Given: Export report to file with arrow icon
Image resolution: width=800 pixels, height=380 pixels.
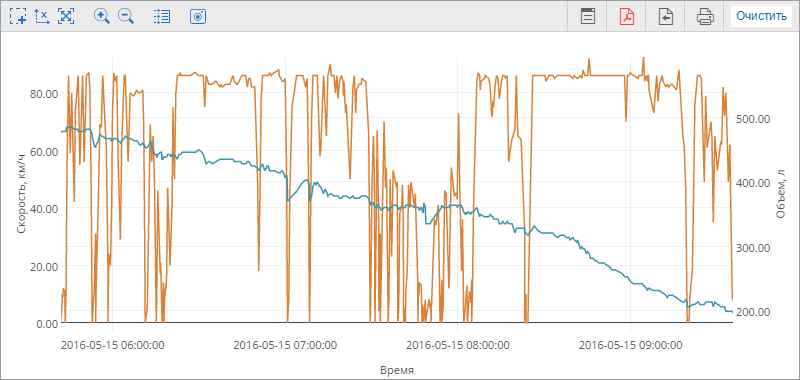Looking at the screenshot, I should (x=665, y=16).
